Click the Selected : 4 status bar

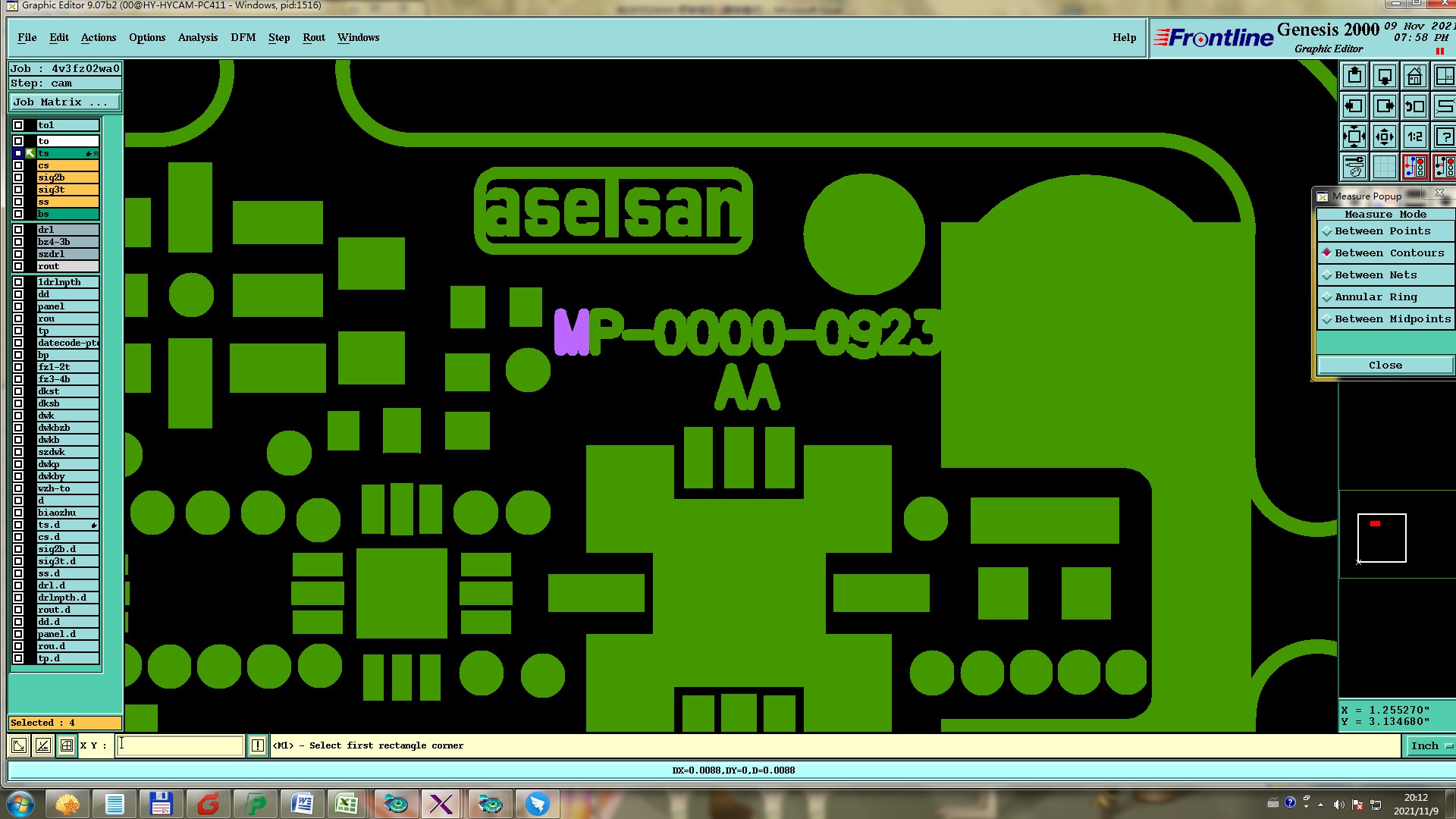(x=65, y=723)
